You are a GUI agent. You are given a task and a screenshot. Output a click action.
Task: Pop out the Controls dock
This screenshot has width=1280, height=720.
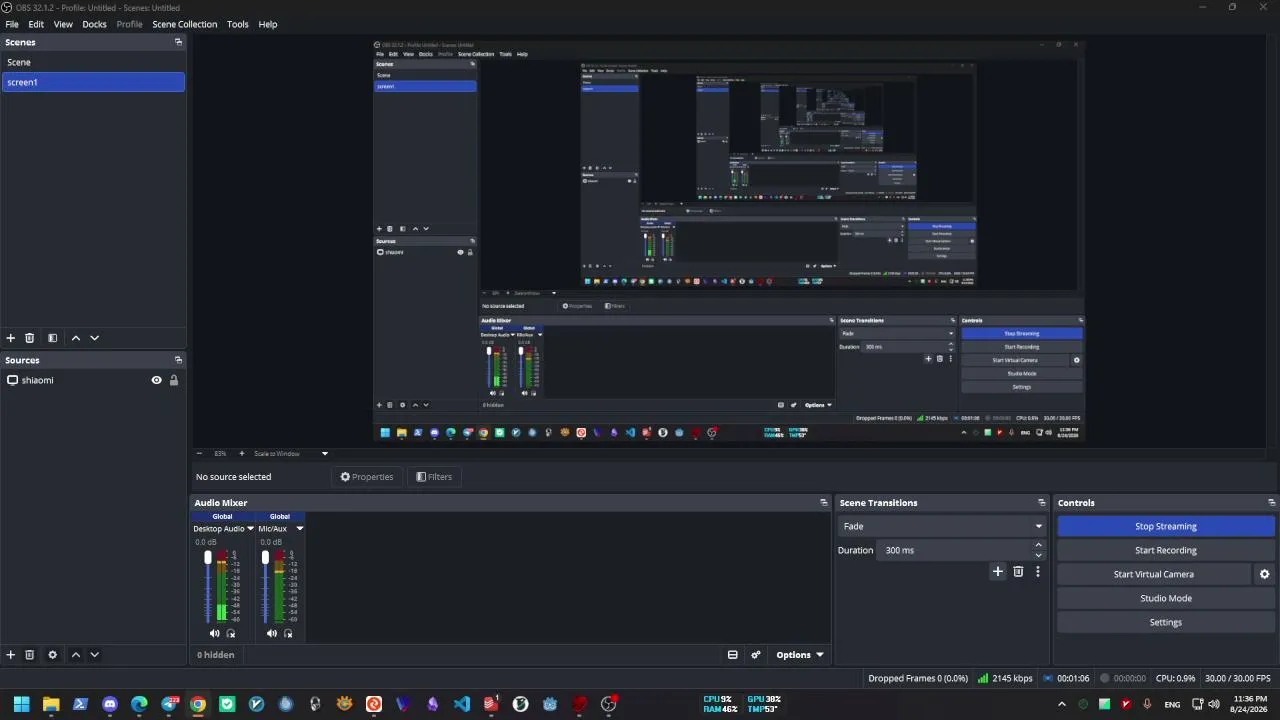click(x=1271, y=503)
